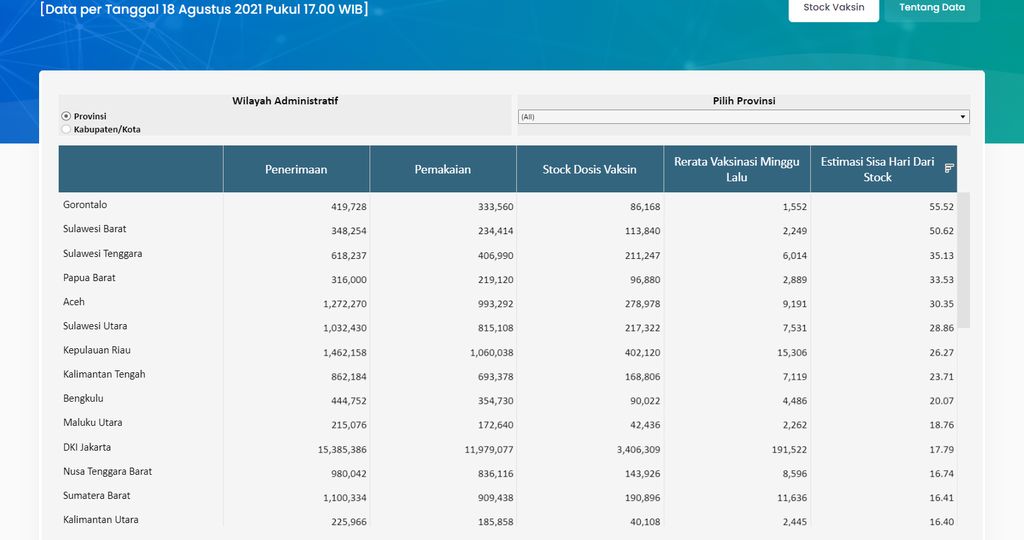Select the Maluku Utara row label
The height and width of the screenshot is (540, 1024).
pyautogui.click(x=92, y=422)
